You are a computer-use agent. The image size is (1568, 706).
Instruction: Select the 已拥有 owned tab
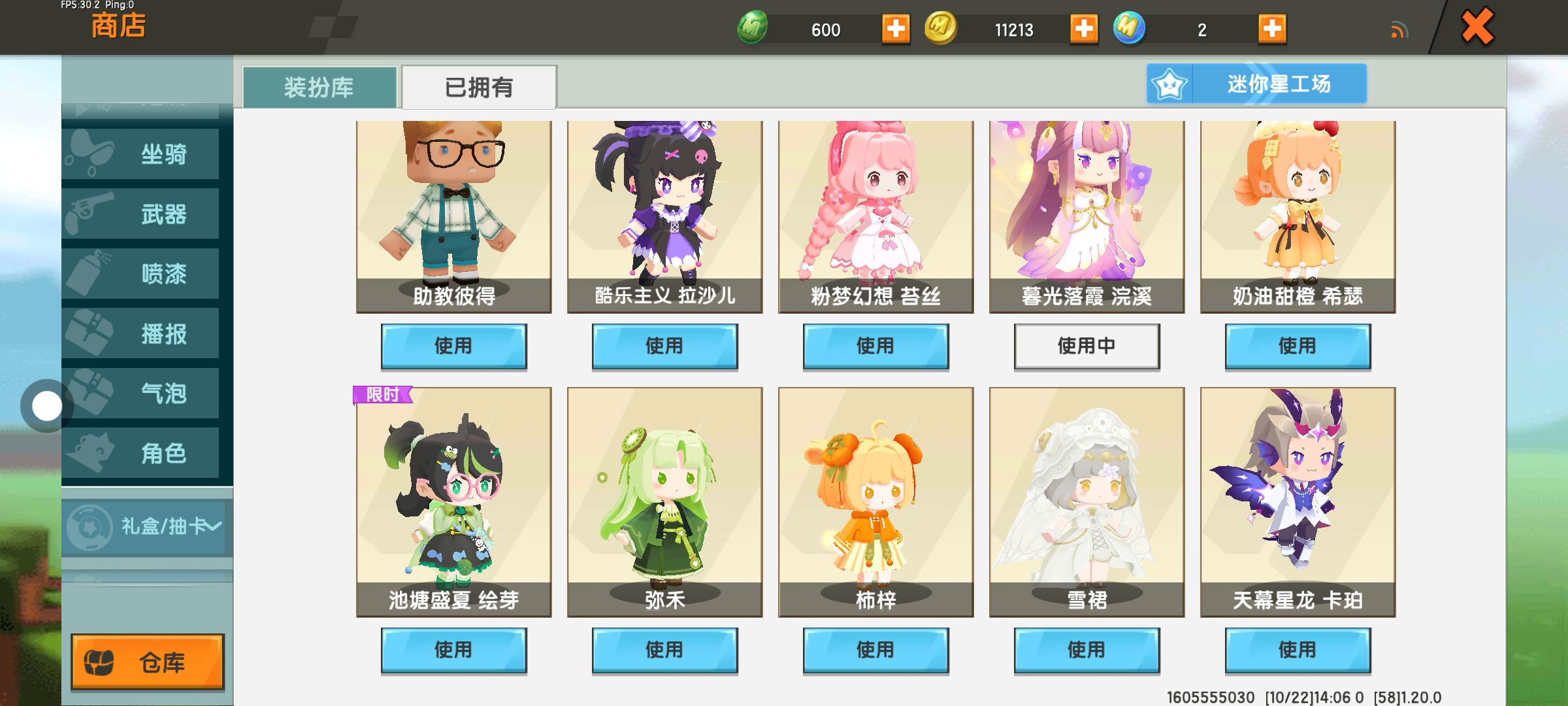479,87
